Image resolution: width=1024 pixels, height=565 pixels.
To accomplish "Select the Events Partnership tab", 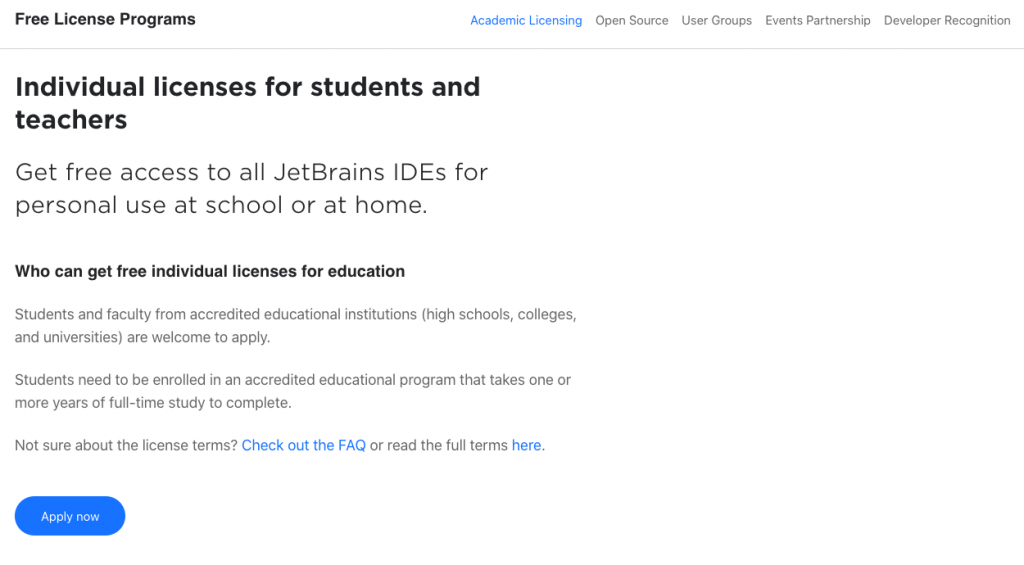I will tap(818, 20).
